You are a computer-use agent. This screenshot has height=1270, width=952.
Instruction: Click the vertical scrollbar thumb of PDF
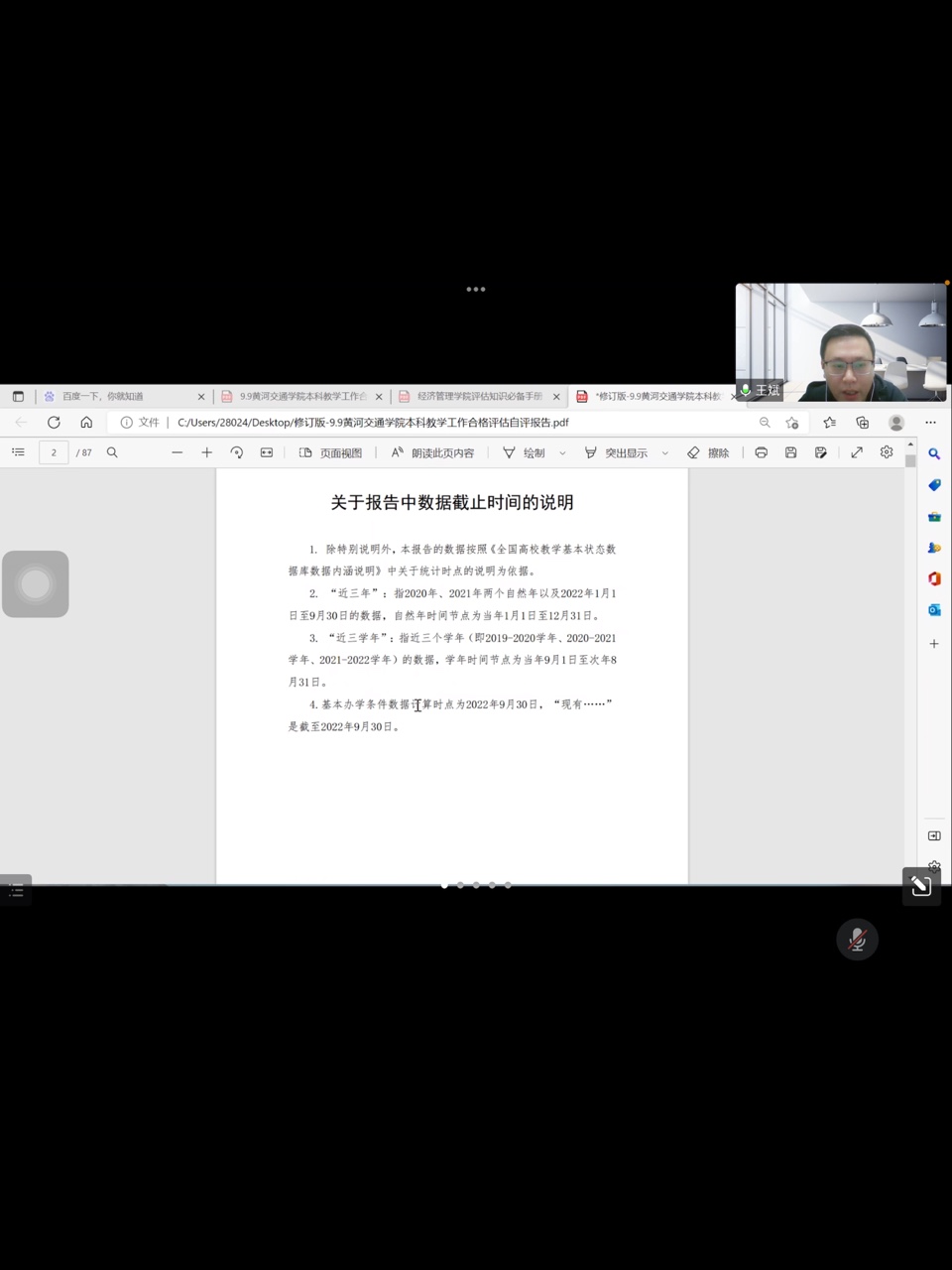910,461
